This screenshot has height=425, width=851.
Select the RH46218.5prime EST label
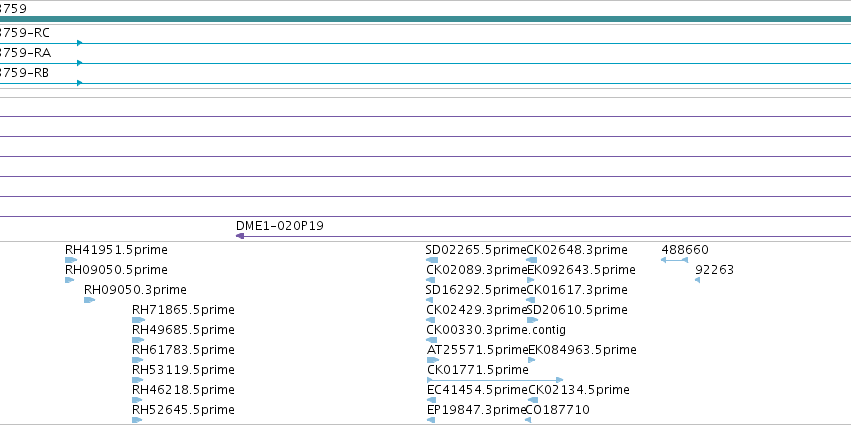183,390
